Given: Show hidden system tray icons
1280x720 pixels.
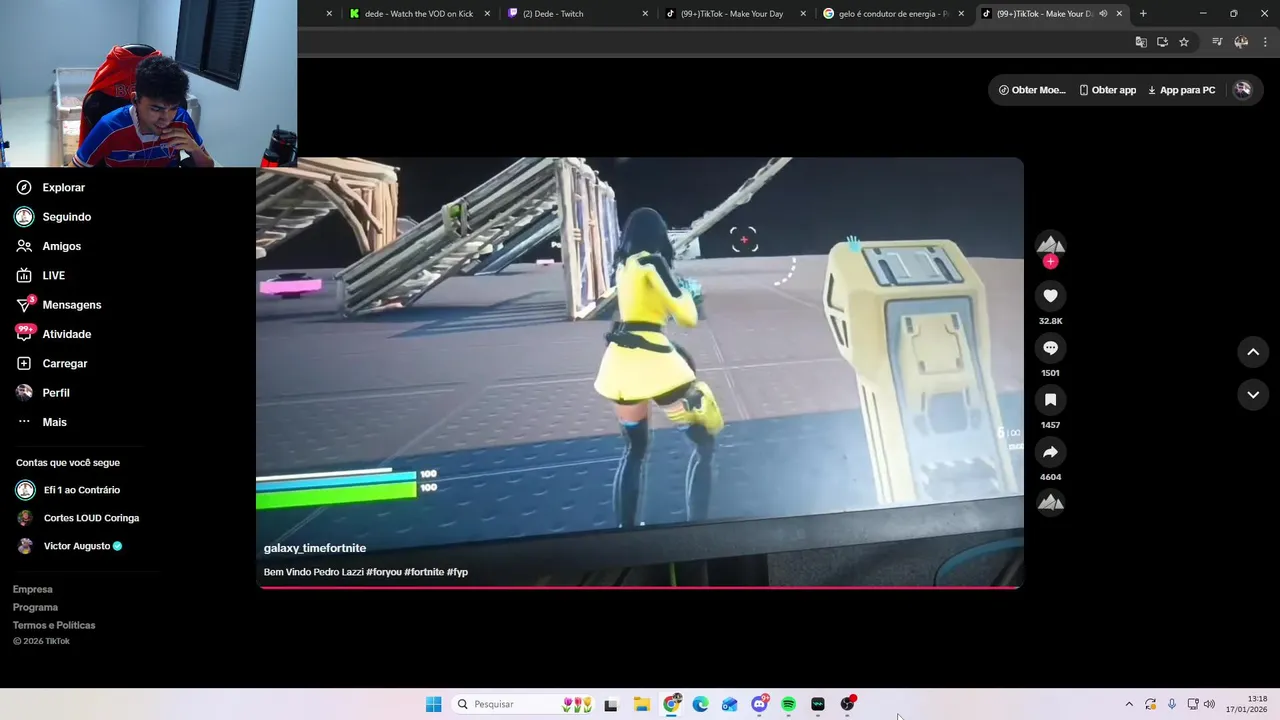Looking at the screenshot, I should click(1129, 704).
